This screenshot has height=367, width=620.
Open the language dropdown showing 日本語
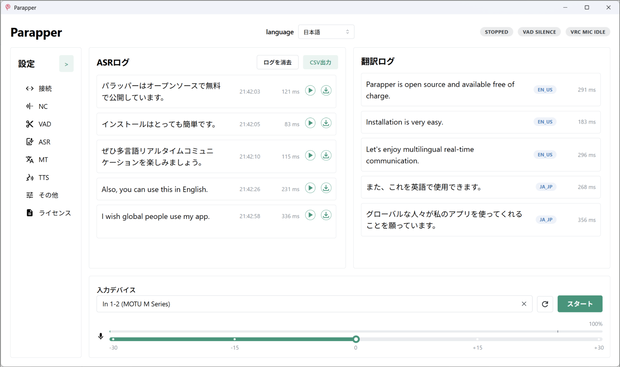tap(326, 32)
